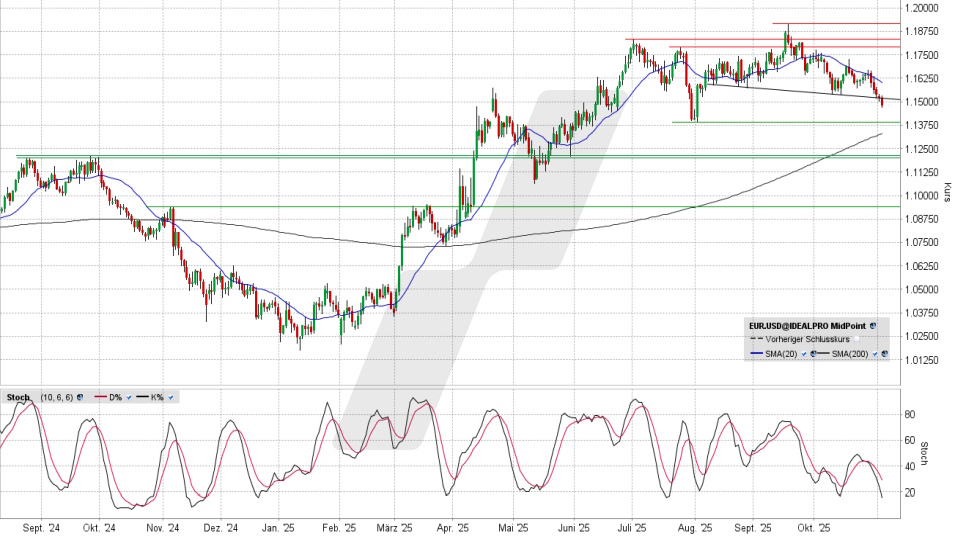Click the Stoch indicator label
Image resolution: width=960 pixels, height=540 pixels.
point(17,398)
